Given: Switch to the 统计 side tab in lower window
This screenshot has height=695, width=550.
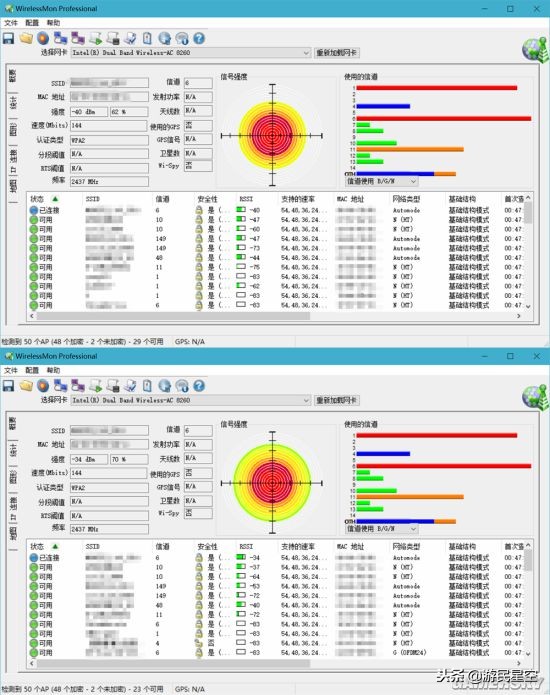Looking at the screenshot, I should 13,450.
